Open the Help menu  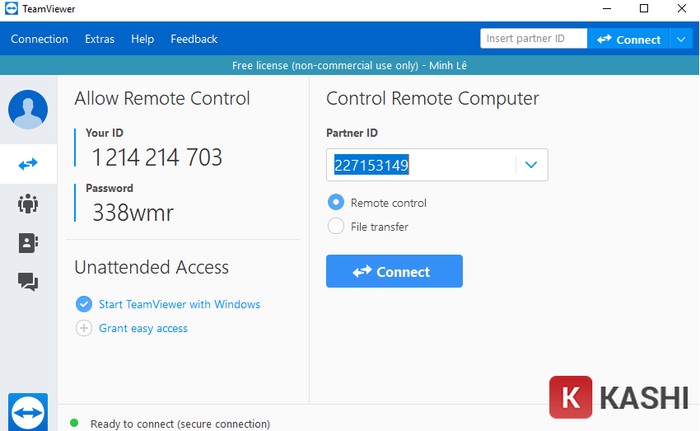(142, 39)
